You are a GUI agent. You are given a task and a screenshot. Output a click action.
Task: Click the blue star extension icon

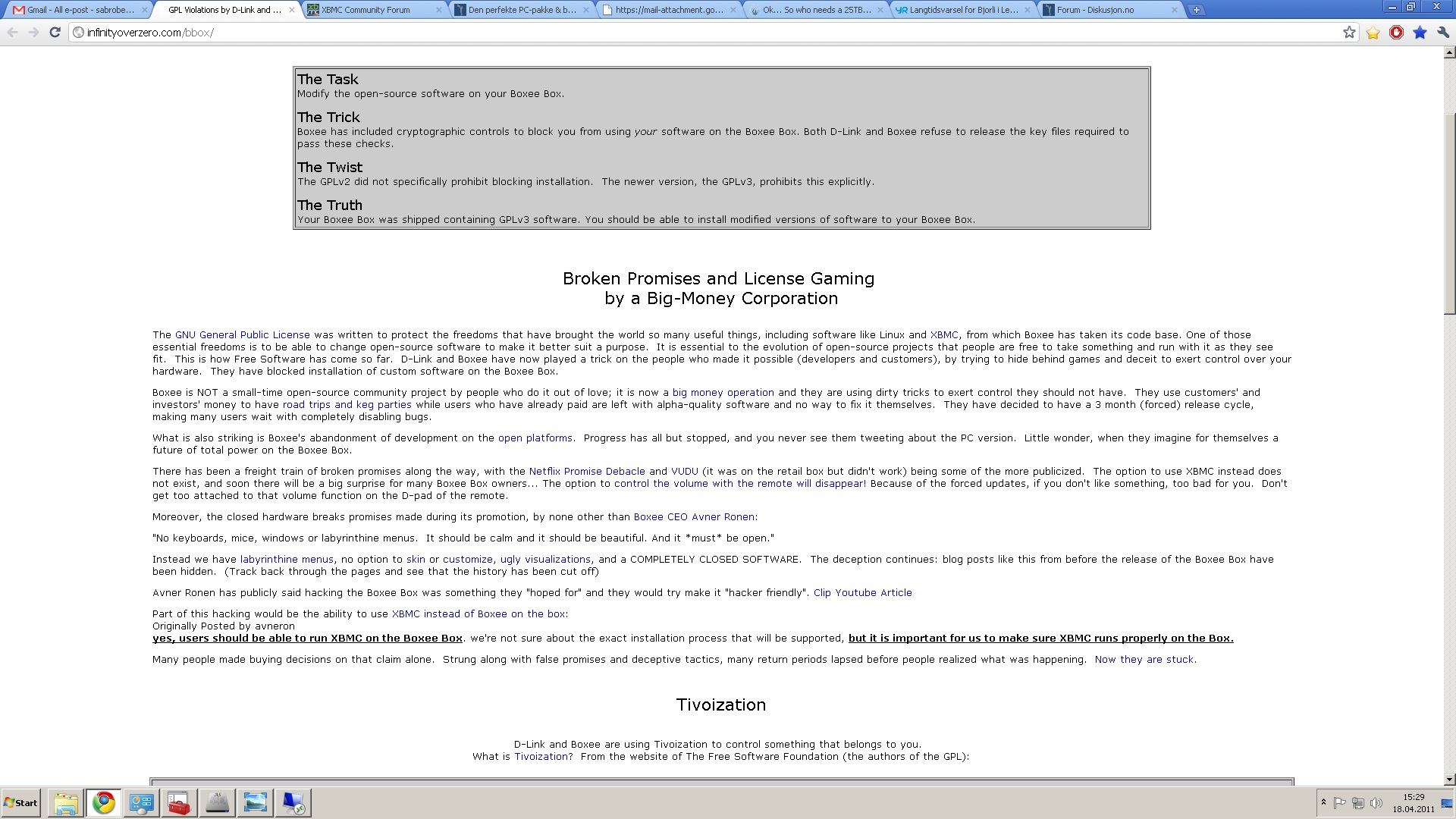(x=1420, y=33)
